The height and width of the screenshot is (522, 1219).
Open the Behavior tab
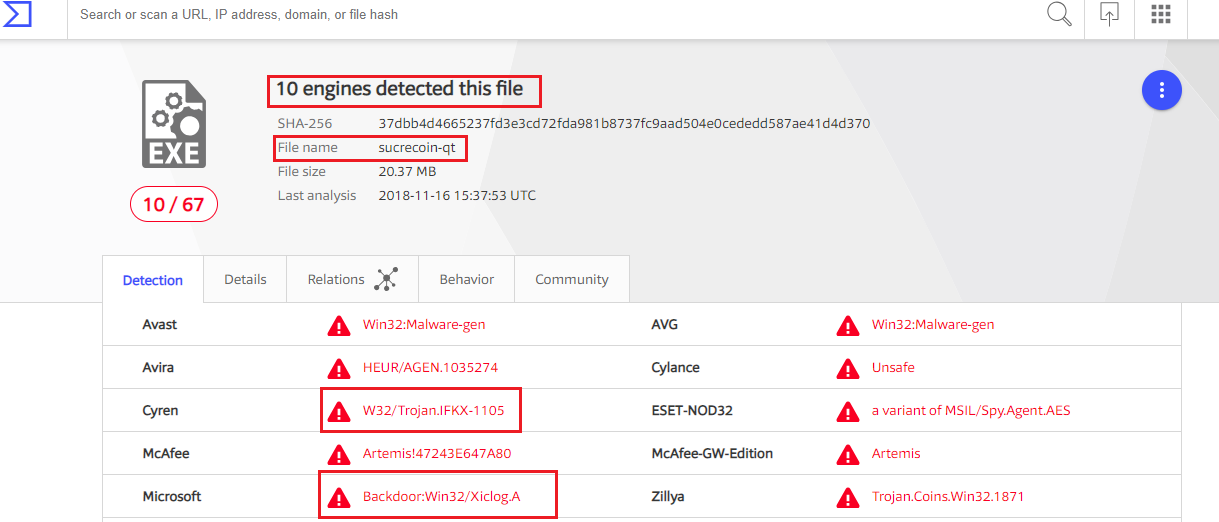click(x=467, y=280)
